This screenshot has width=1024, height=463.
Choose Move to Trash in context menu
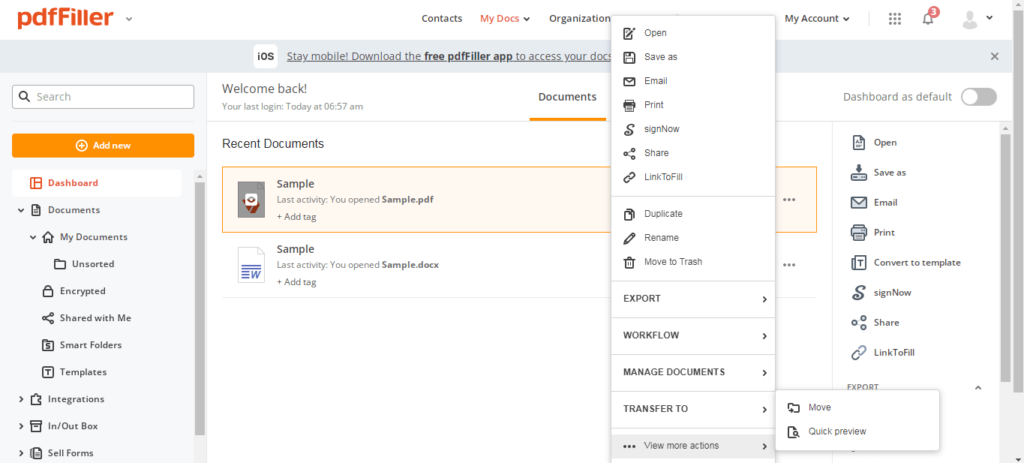click(693, 262)
